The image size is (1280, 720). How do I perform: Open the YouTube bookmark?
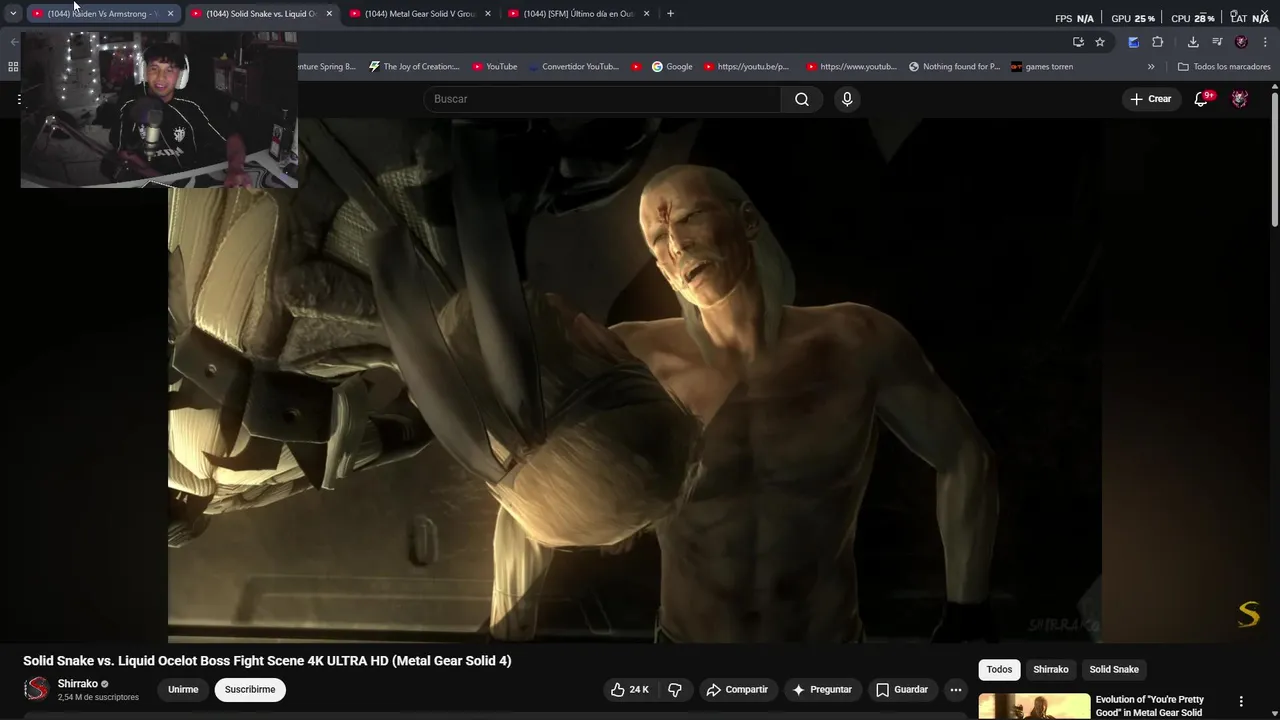[495, 67]
